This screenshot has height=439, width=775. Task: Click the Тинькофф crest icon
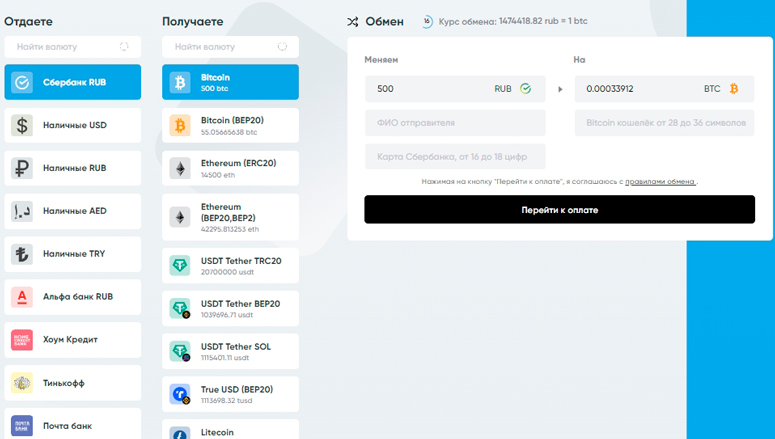click(x=22, y=383)
